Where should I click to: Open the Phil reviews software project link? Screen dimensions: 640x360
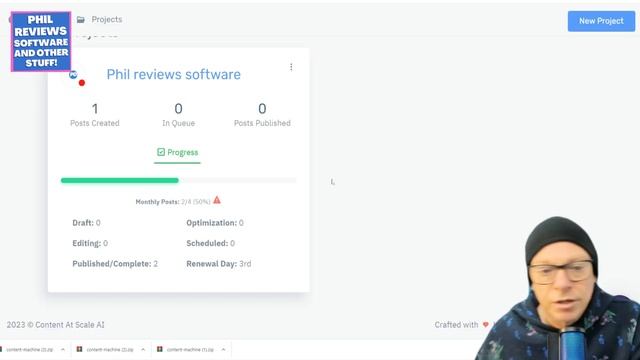(x=173, y=74)
